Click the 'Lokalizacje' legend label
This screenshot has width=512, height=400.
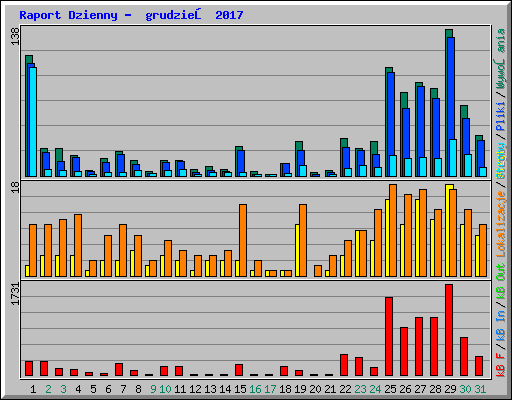click(501, 223)
